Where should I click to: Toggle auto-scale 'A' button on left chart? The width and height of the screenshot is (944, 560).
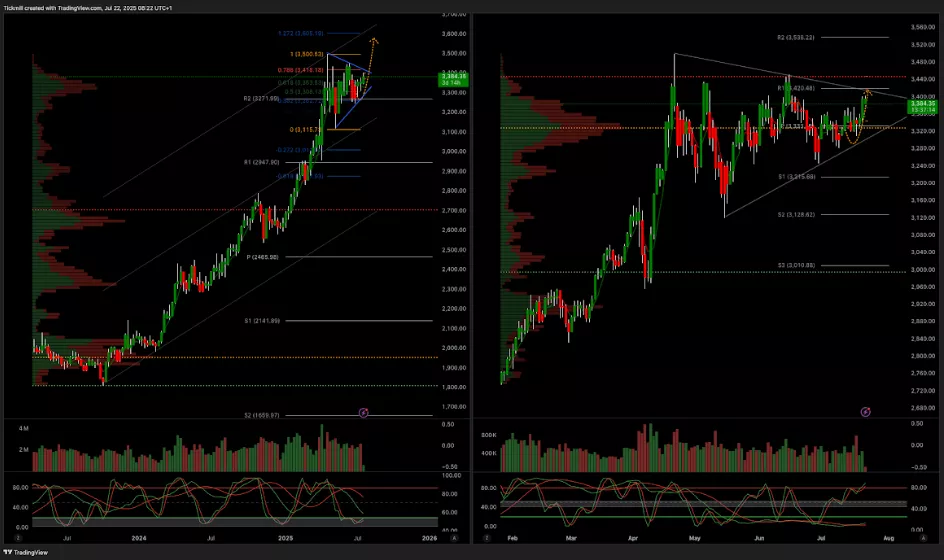click(x=456, y=538)
